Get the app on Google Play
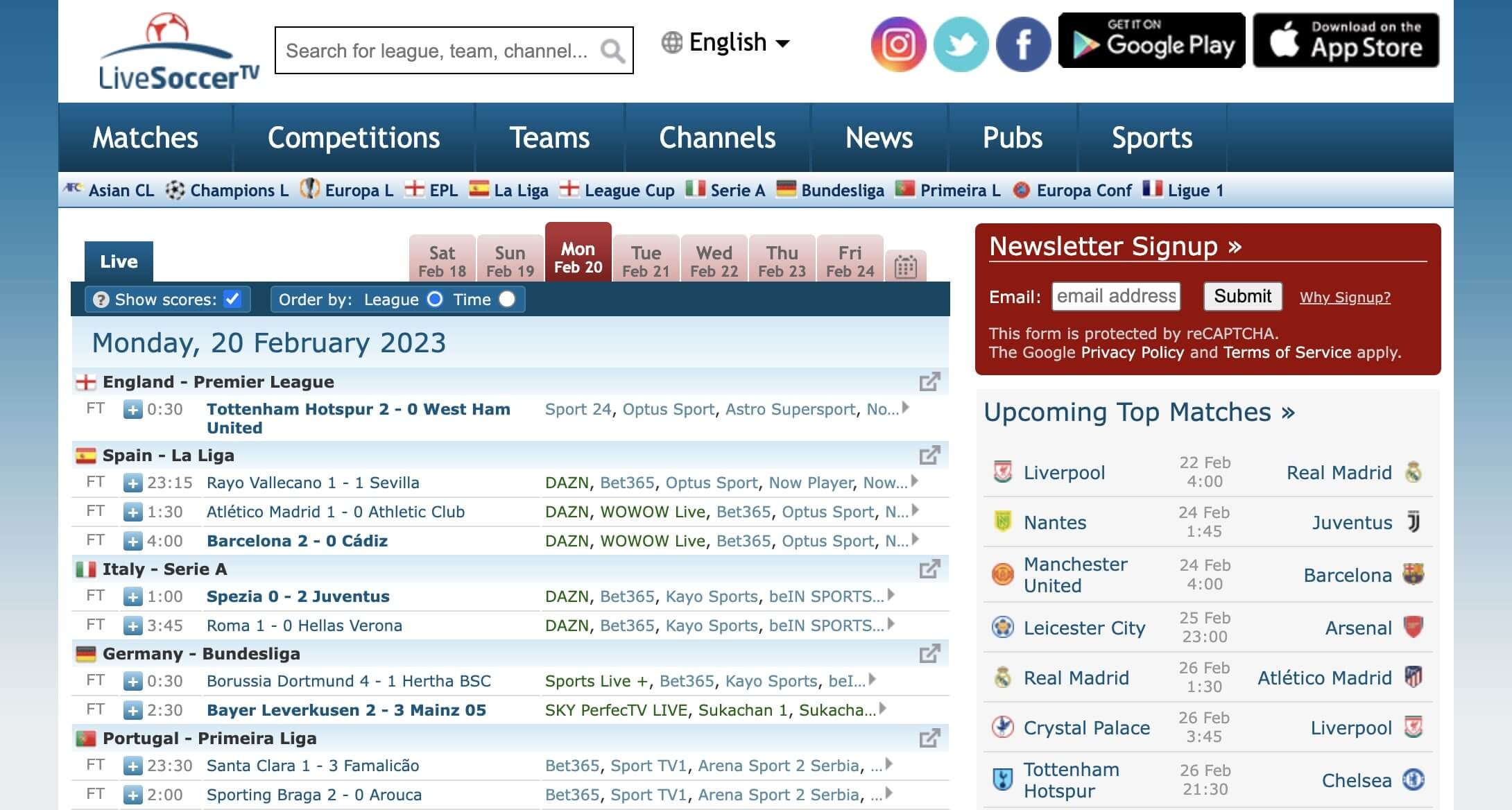1512x810 pixels. click(1151, 40)
